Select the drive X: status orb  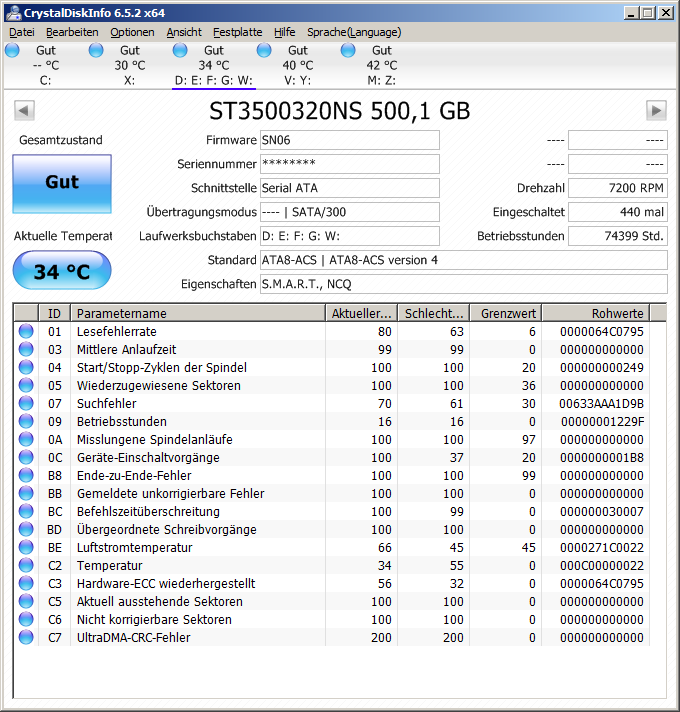pyautogui.click(x=96, y=50)
